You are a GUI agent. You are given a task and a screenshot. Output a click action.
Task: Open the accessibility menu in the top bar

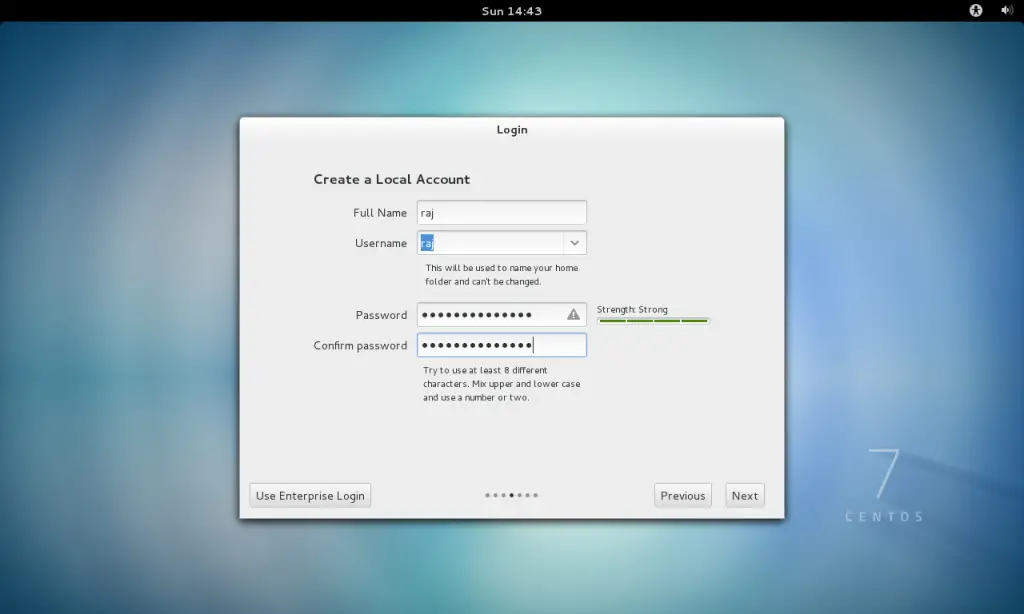tap(974, 10)
